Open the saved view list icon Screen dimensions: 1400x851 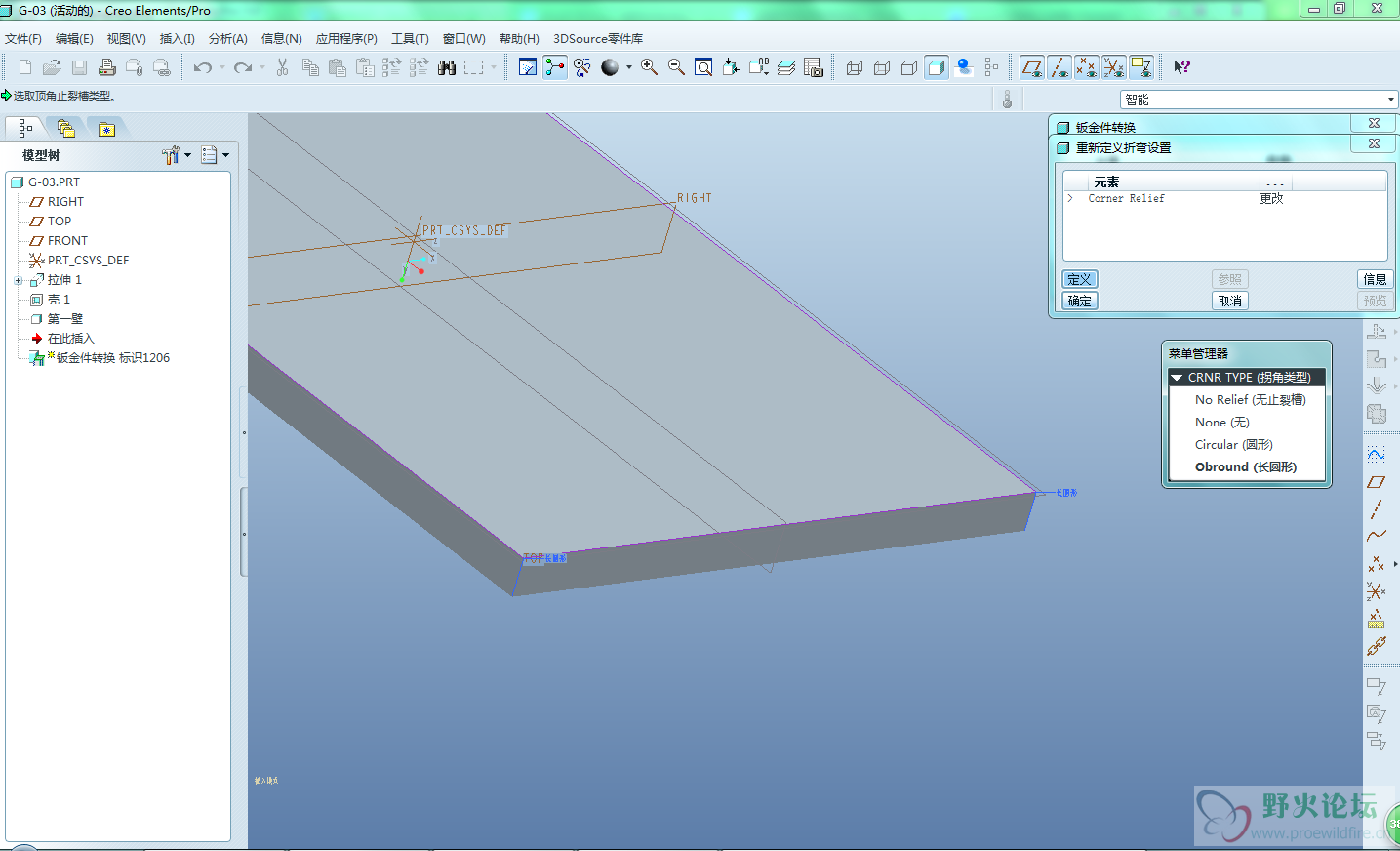tap(758, 67)
